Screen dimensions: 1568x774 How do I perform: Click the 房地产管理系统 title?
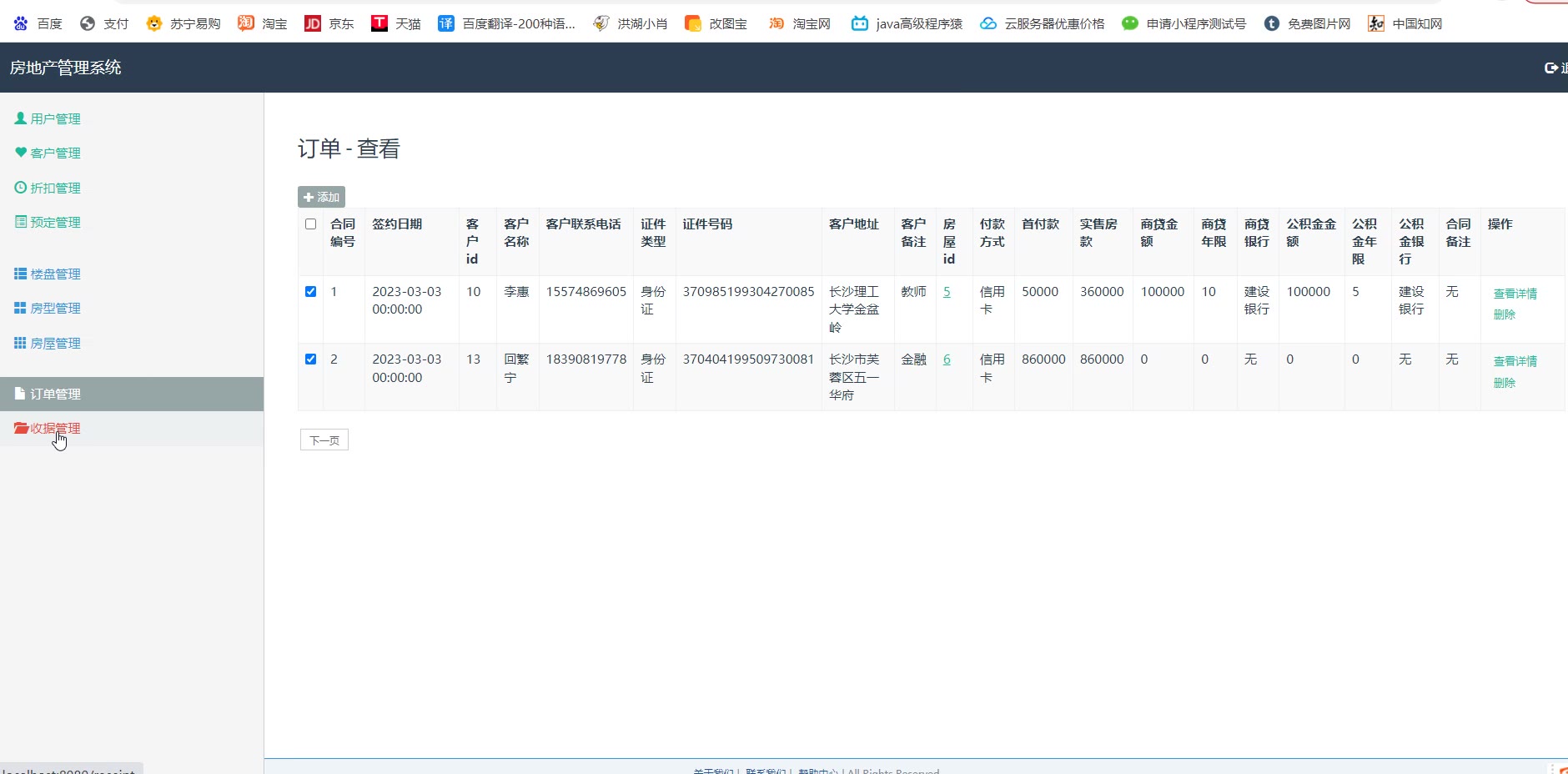tap(66, 68)
